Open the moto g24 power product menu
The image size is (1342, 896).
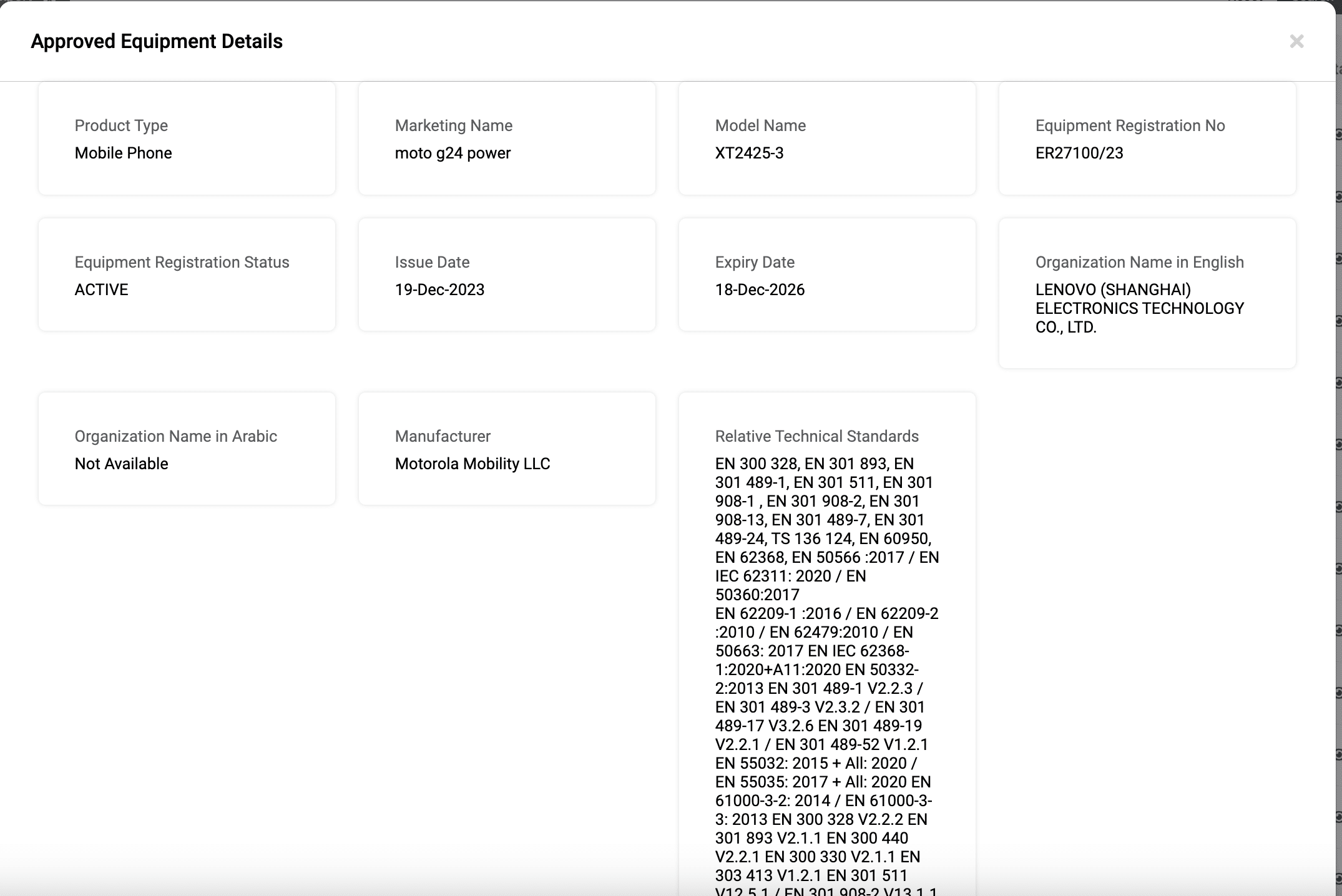(452, 153)
